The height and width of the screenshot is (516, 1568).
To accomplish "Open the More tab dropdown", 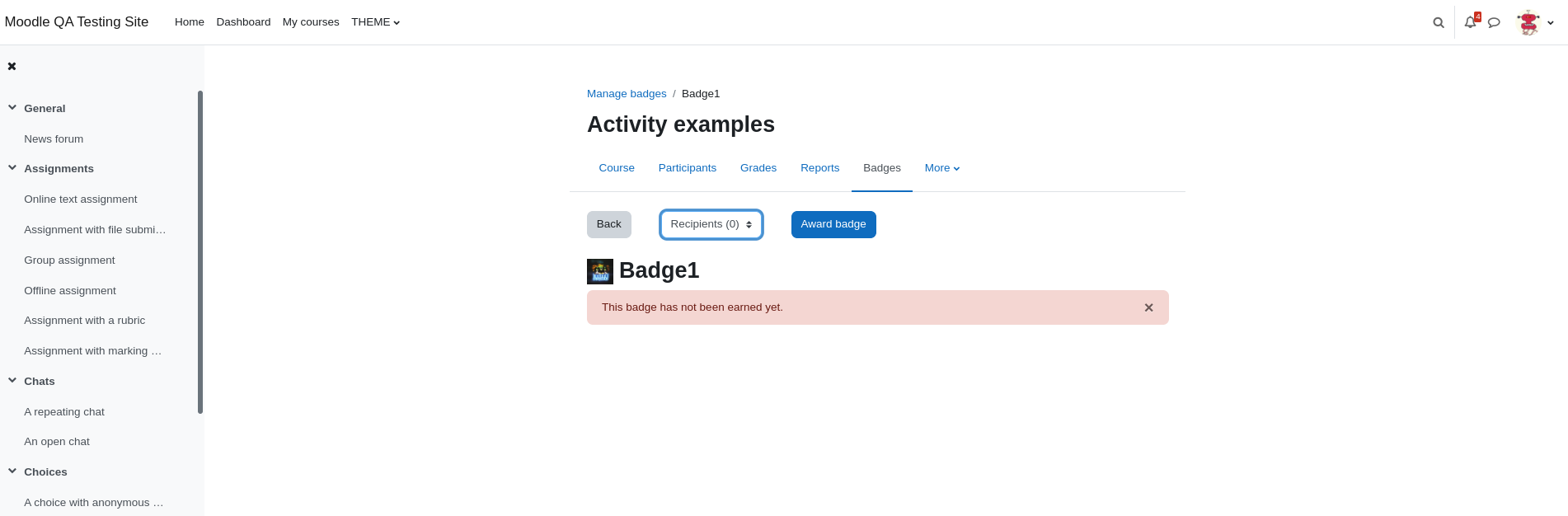I will point(942,168).
